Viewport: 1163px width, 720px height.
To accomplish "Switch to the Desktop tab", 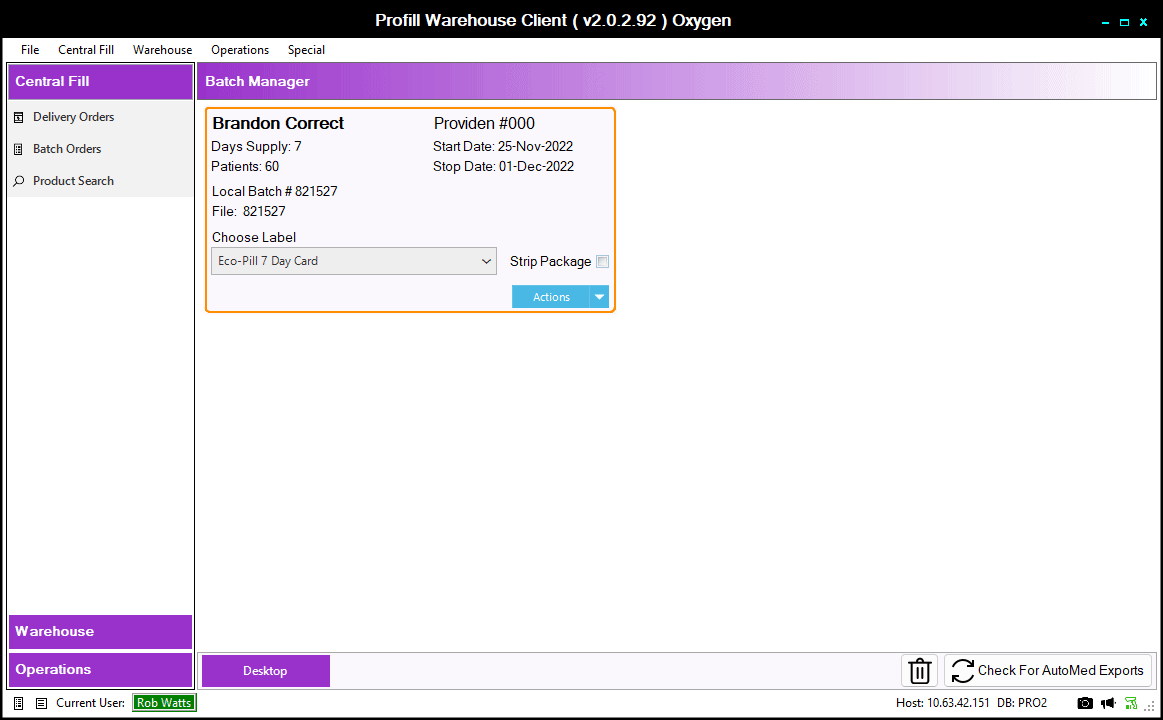I will tap(266, 670).
